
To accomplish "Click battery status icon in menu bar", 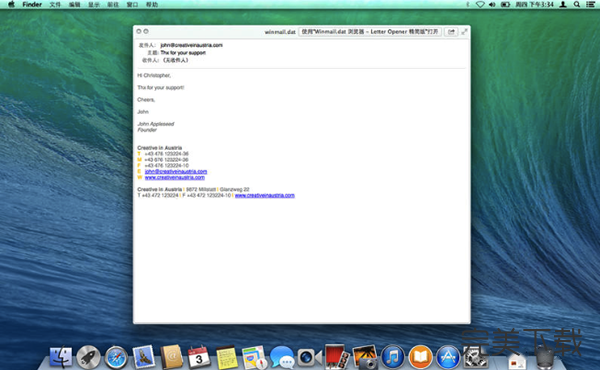I will pyautogui.click(x=505, y=5).
